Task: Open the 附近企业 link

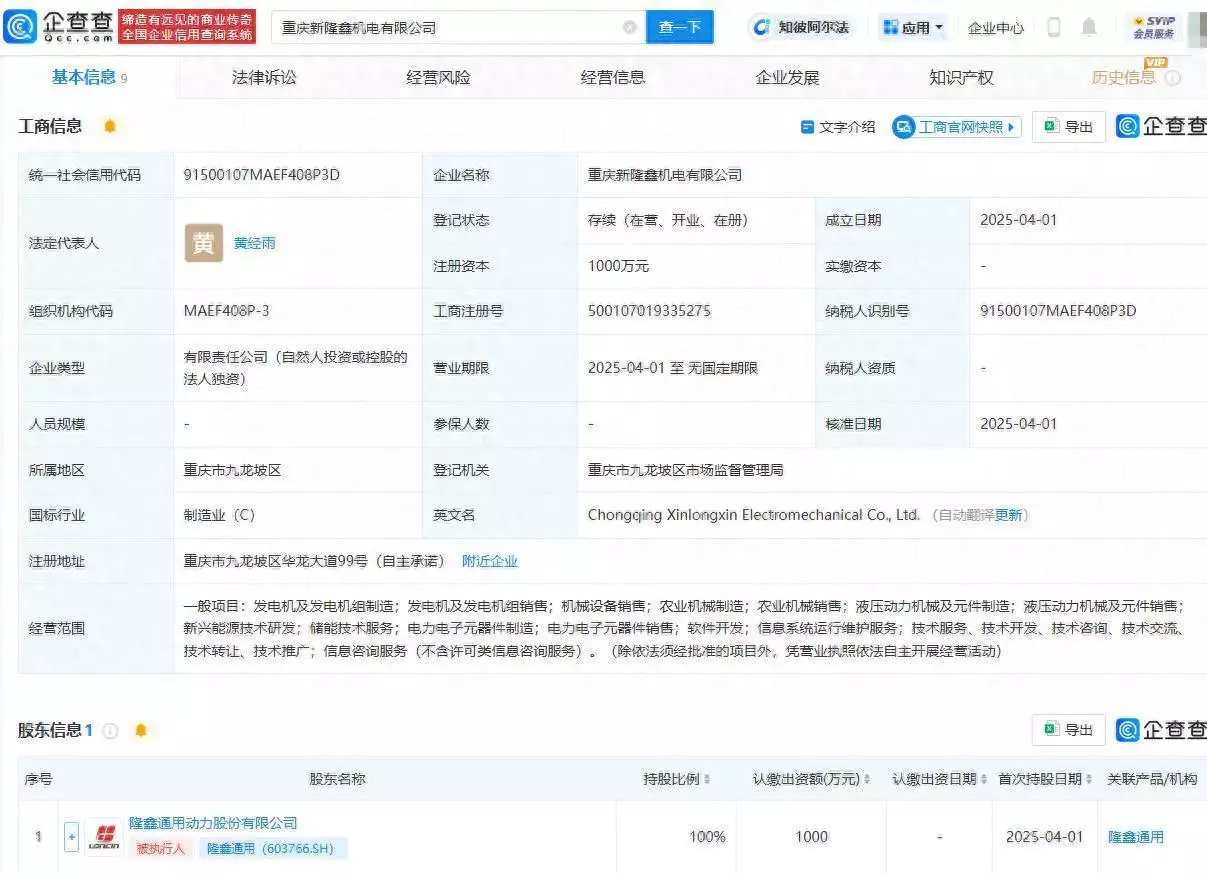Action: pos(489,561)
